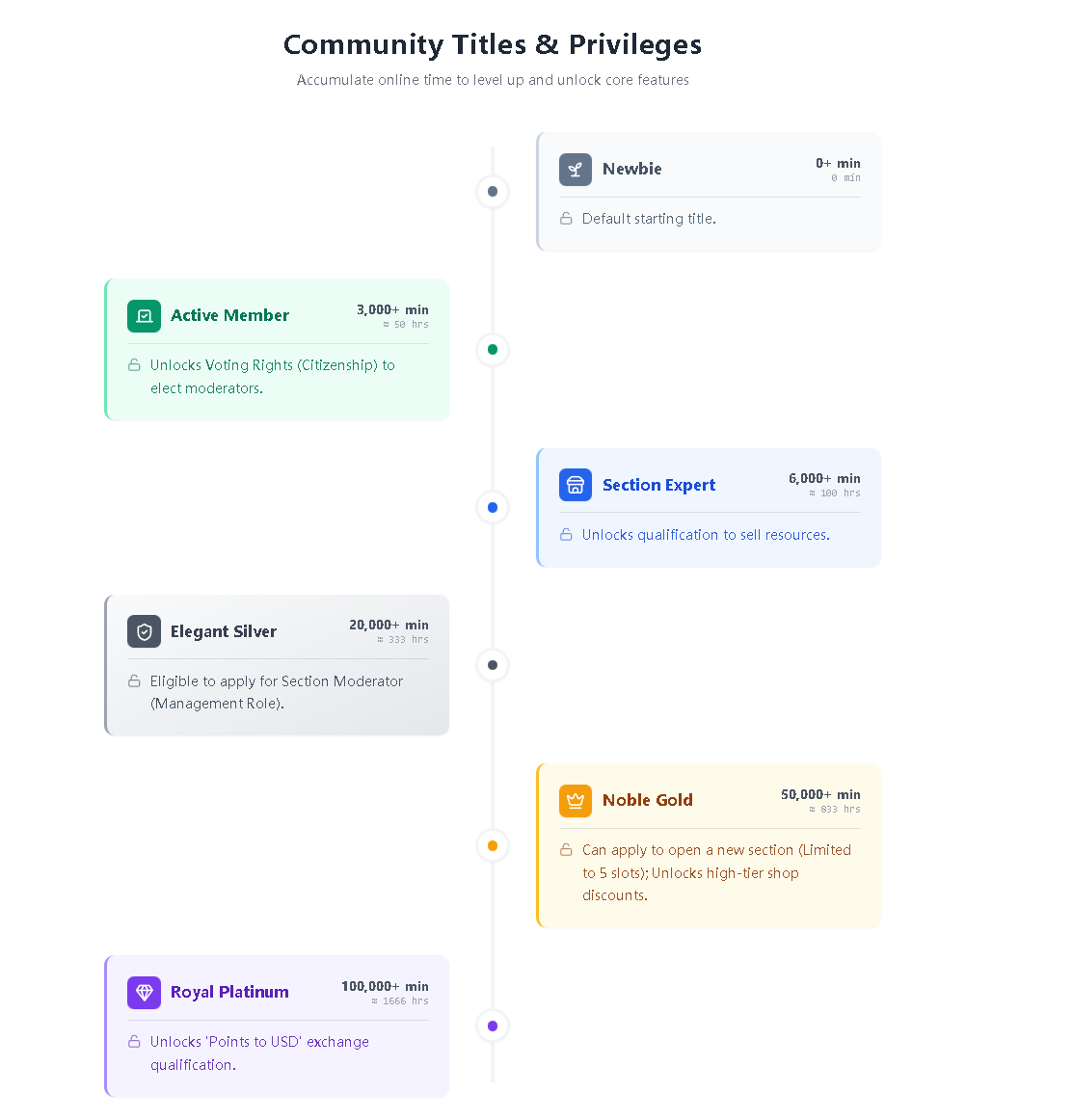Click the 20,000+ min requirement label
Screen dimensions: 1073x1120
389,626
